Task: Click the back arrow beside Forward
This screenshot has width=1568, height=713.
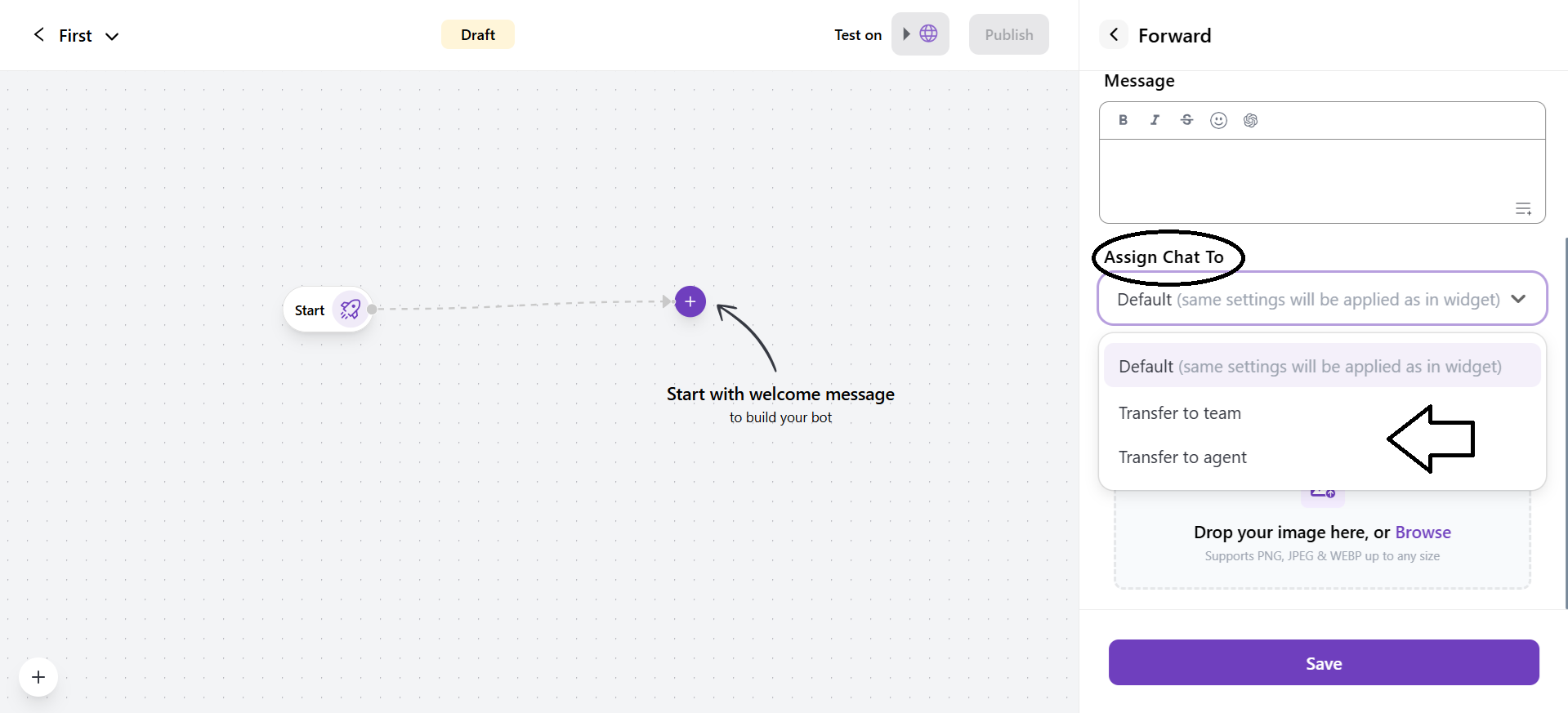Action: pyautogui.click(x=1113, y=34)
